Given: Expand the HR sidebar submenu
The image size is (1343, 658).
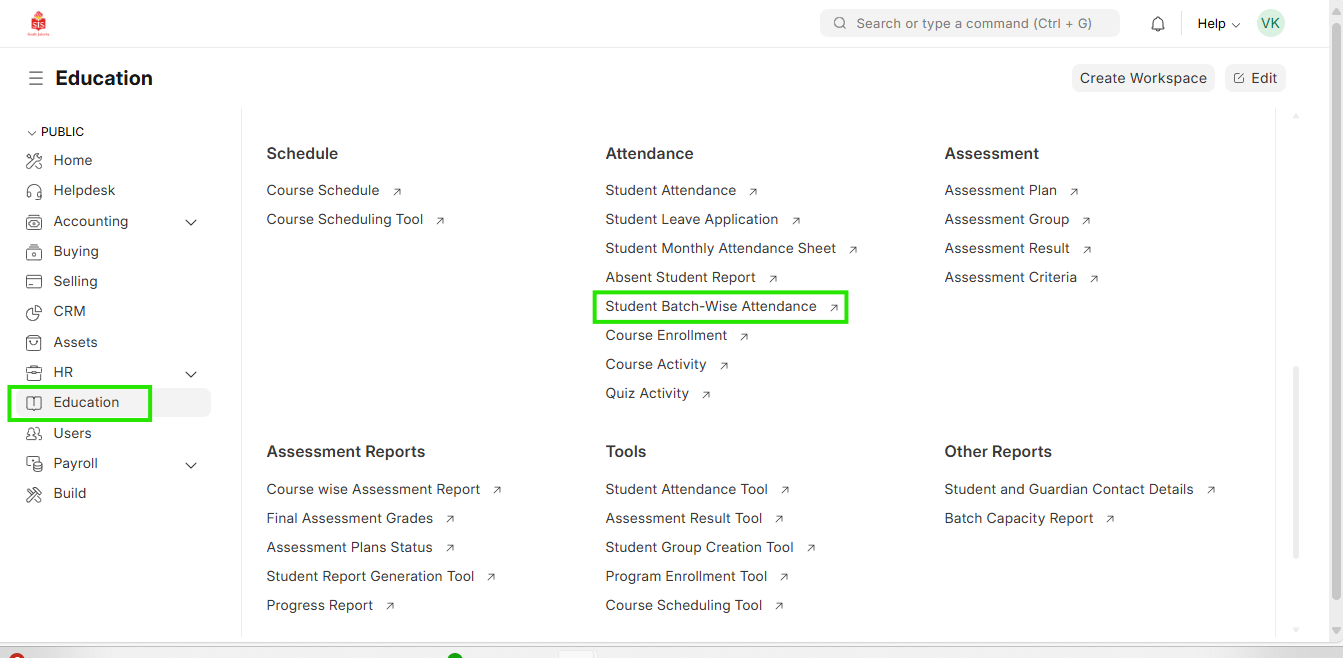Looking at the screenshot, I should 191,373.
